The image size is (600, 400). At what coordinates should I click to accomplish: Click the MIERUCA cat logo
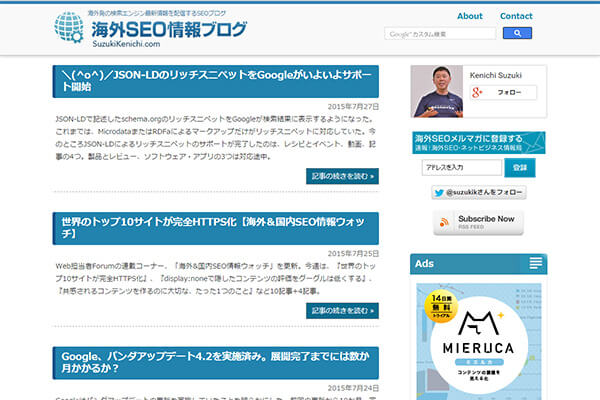[x=479, y=323]
